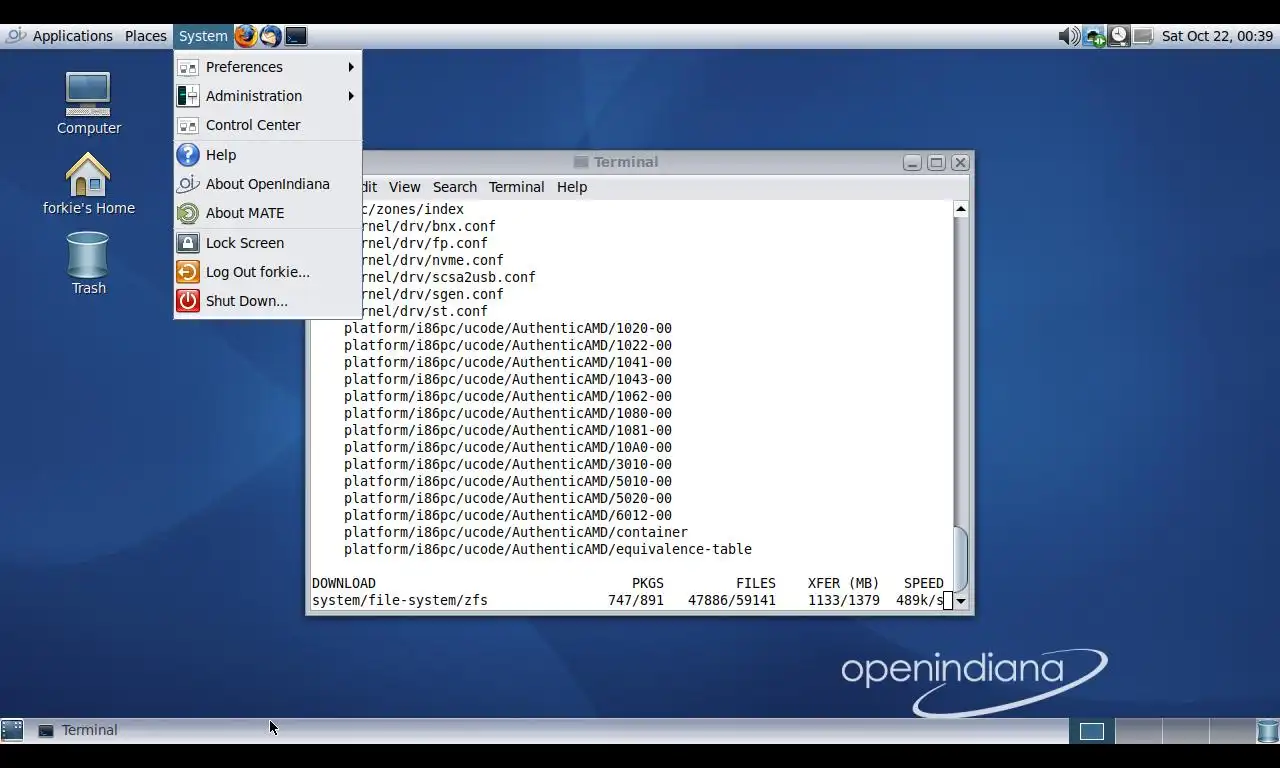Click the Terminal scrollbar down arrow

click(960, 601)
